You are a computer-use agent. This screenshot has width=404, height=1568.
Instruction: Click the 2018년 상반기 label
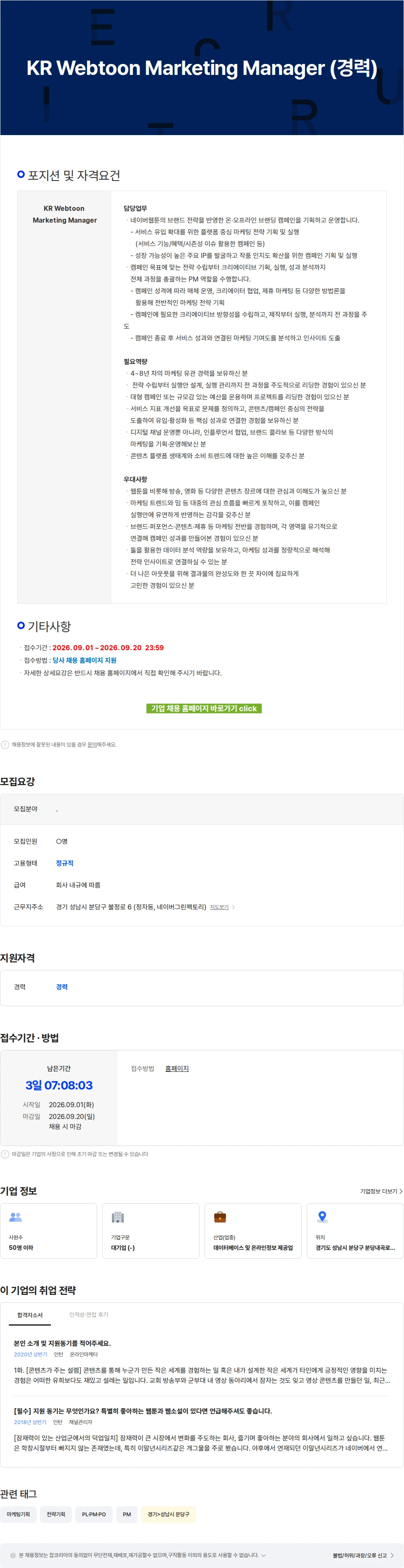[x=30, y=1422]
